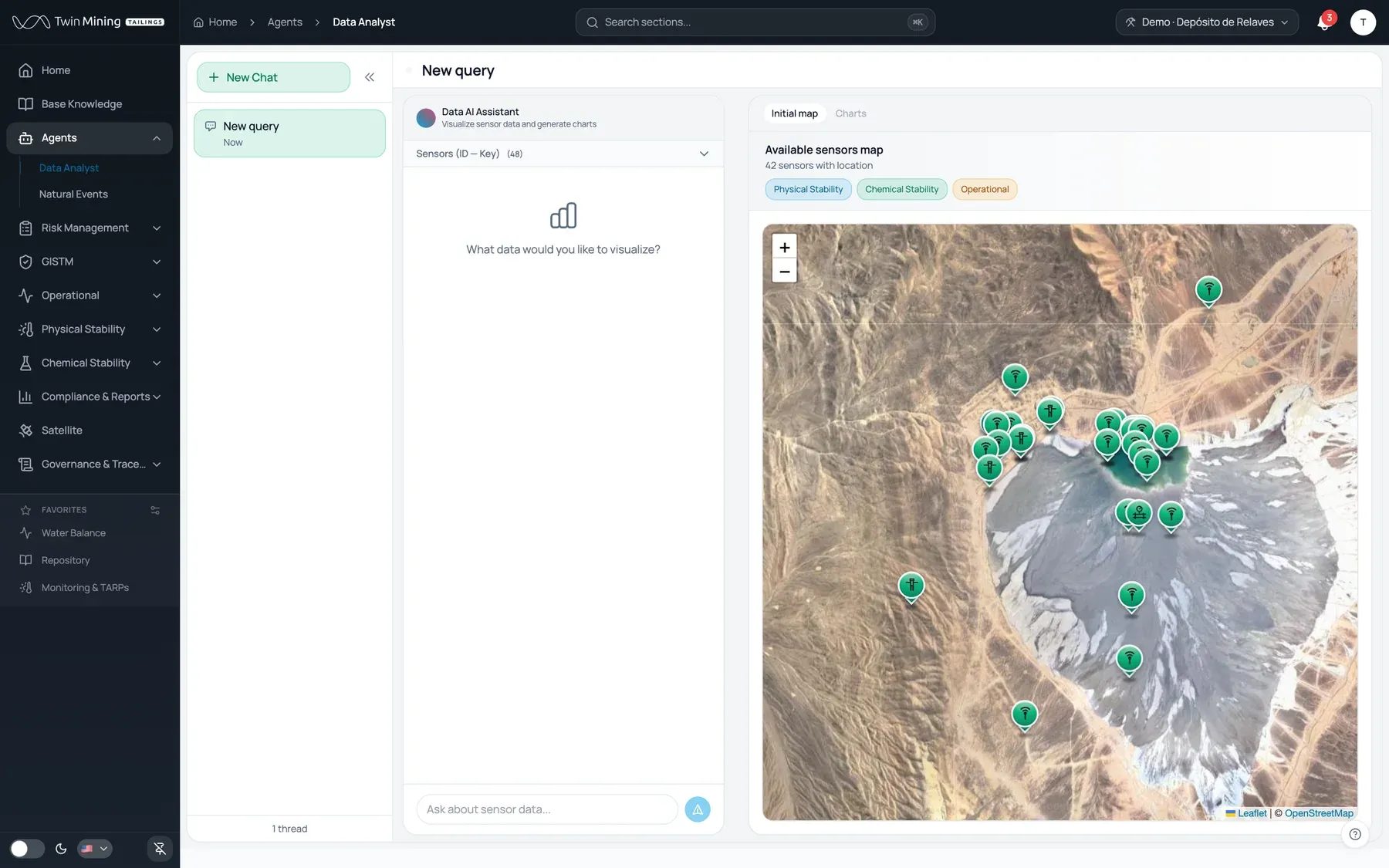1389x868 pixels.
Task: Click the bar chart placeholder icon
Action: (563, 216)
